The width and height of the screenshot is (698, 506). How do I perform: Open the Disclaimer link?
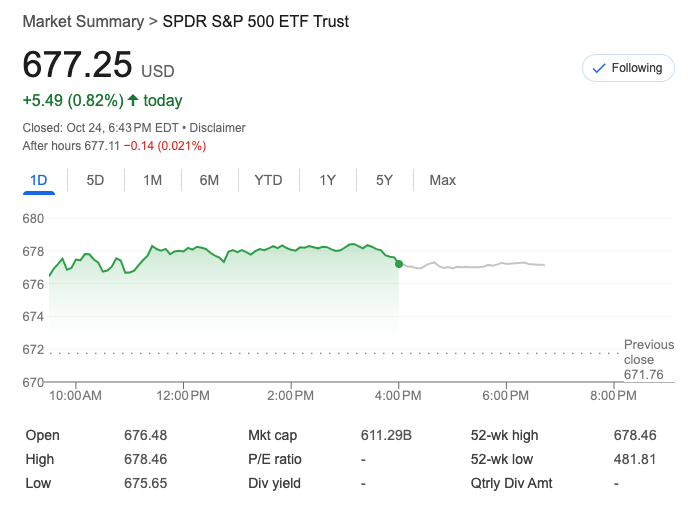[x=218, y=128]
